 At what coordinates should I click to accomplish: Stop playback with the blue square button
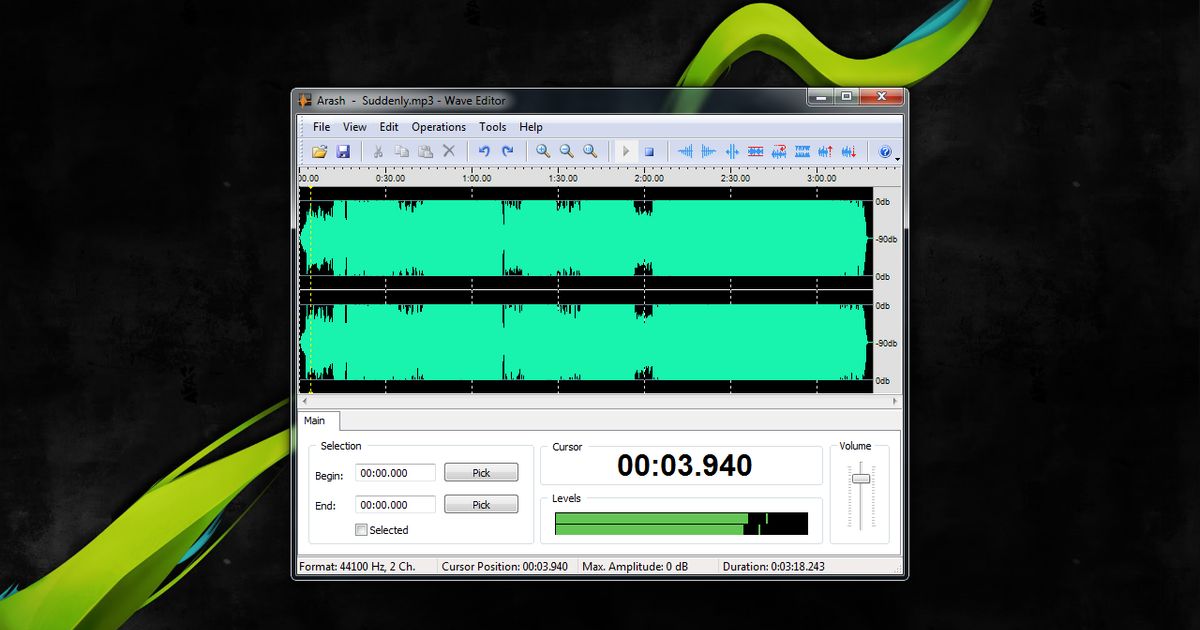tap(648, 151)
